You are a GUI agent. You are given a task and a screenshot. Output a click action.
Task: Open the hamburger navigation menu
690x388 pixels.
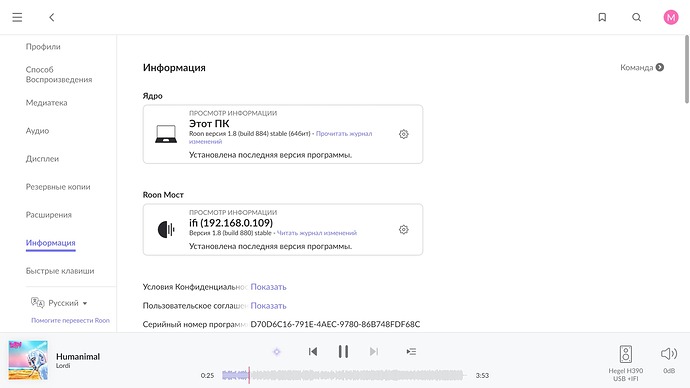(17, 17)
